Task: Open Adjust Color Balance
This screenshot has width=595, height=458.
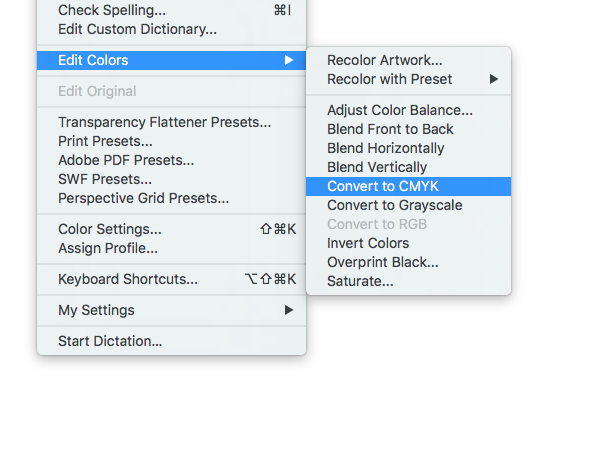Action: [408, 110]
